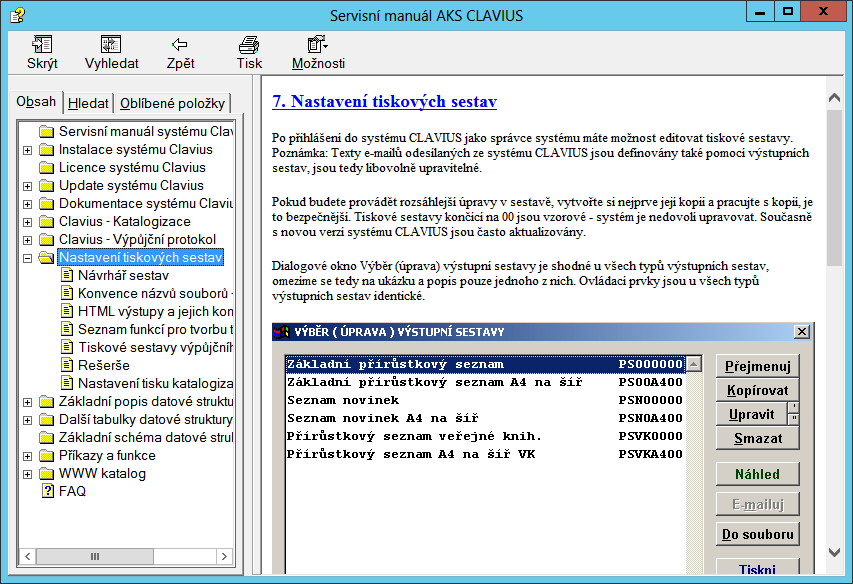Select row Seznam novinek A4 na šíř
This screenshot has width=853, height=584.
pyautogui.click(x=485, y=418)
